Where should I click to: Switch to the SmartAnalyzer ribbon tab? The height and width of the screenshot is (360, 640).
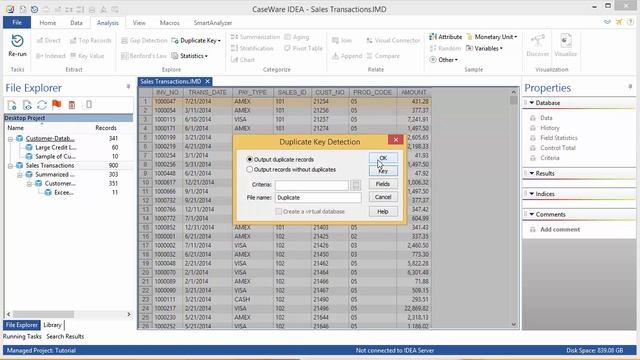(213, 23)
